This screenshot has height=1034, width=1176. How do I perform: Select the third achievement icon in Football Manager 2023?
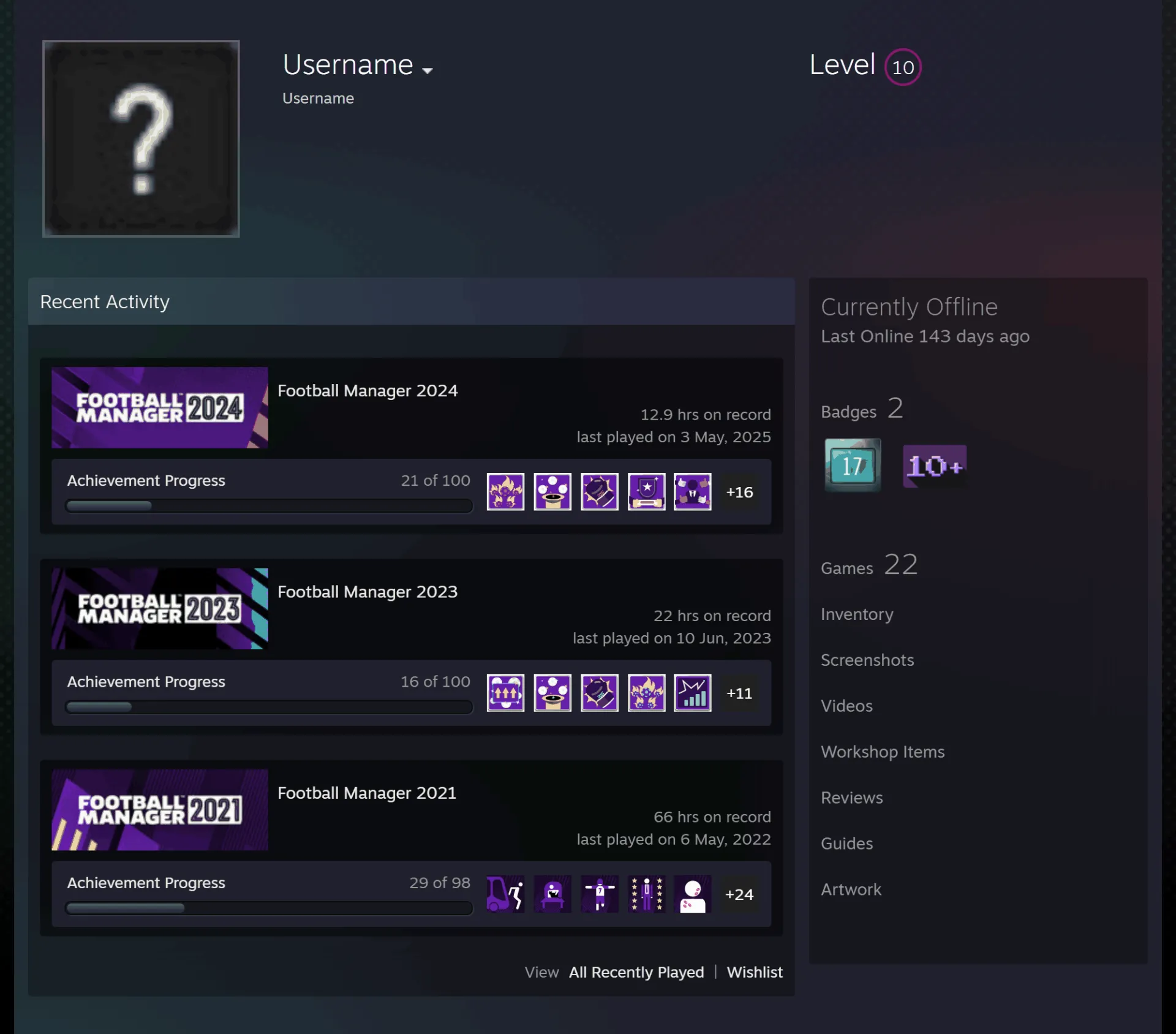click(x=600, y=693)
